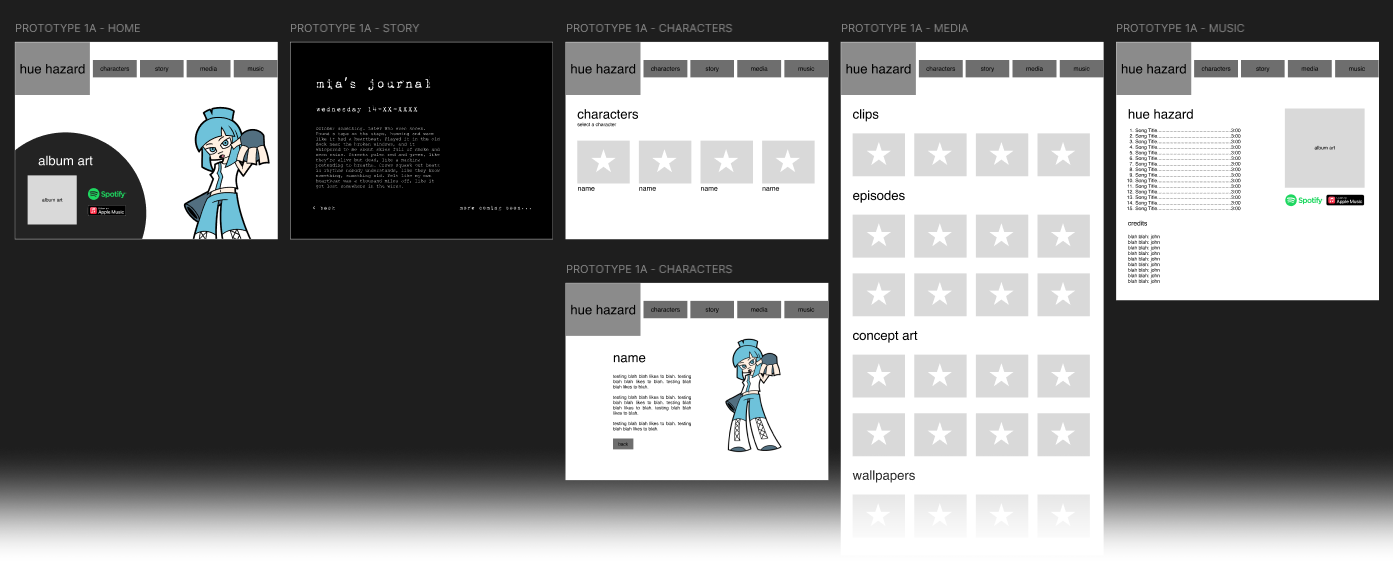Switch to the media tab on the Home page
1393x576 pixels.
(x=208, y=68)
